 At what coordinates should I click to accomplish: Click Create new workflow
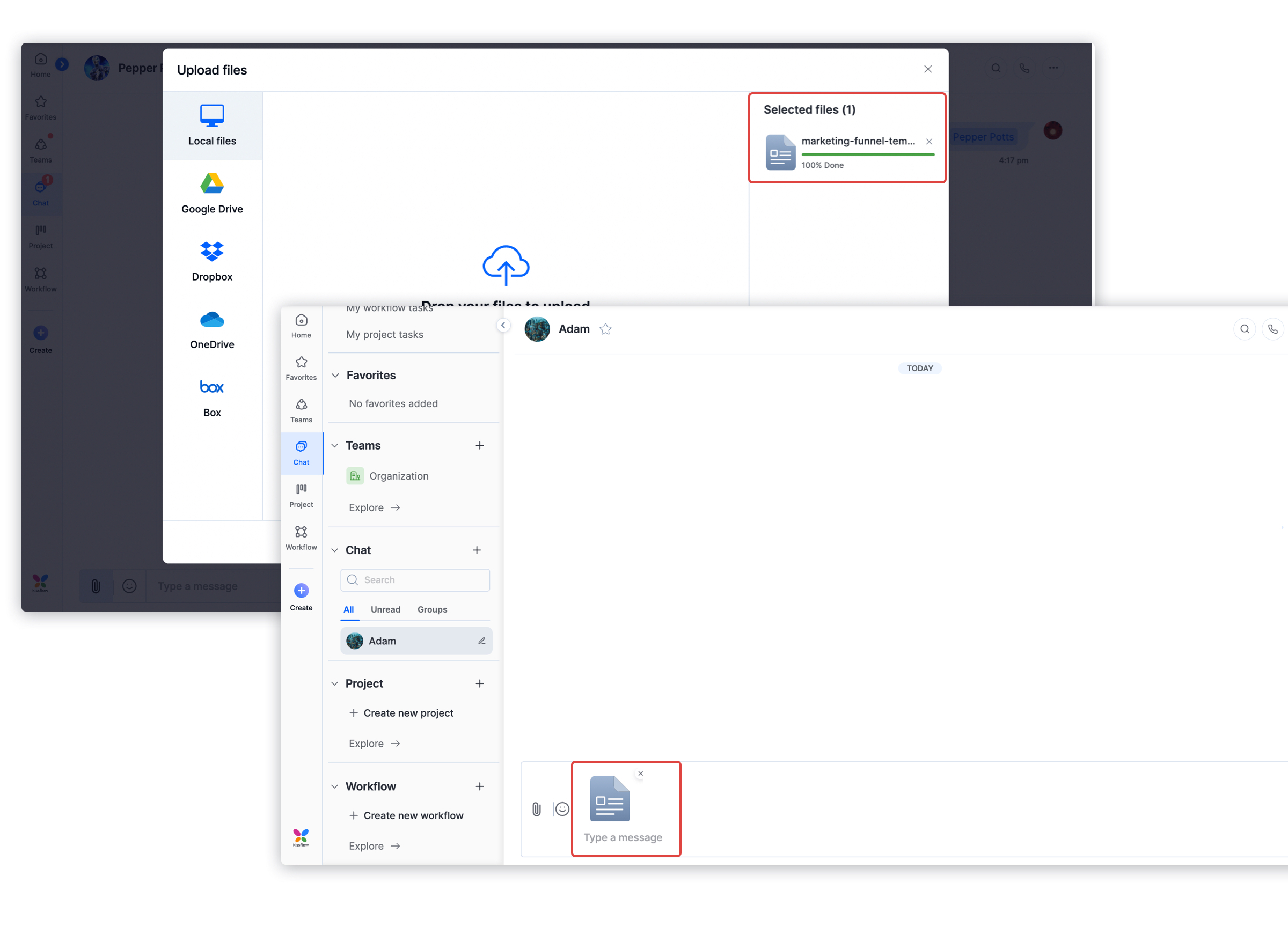(406, 815)
